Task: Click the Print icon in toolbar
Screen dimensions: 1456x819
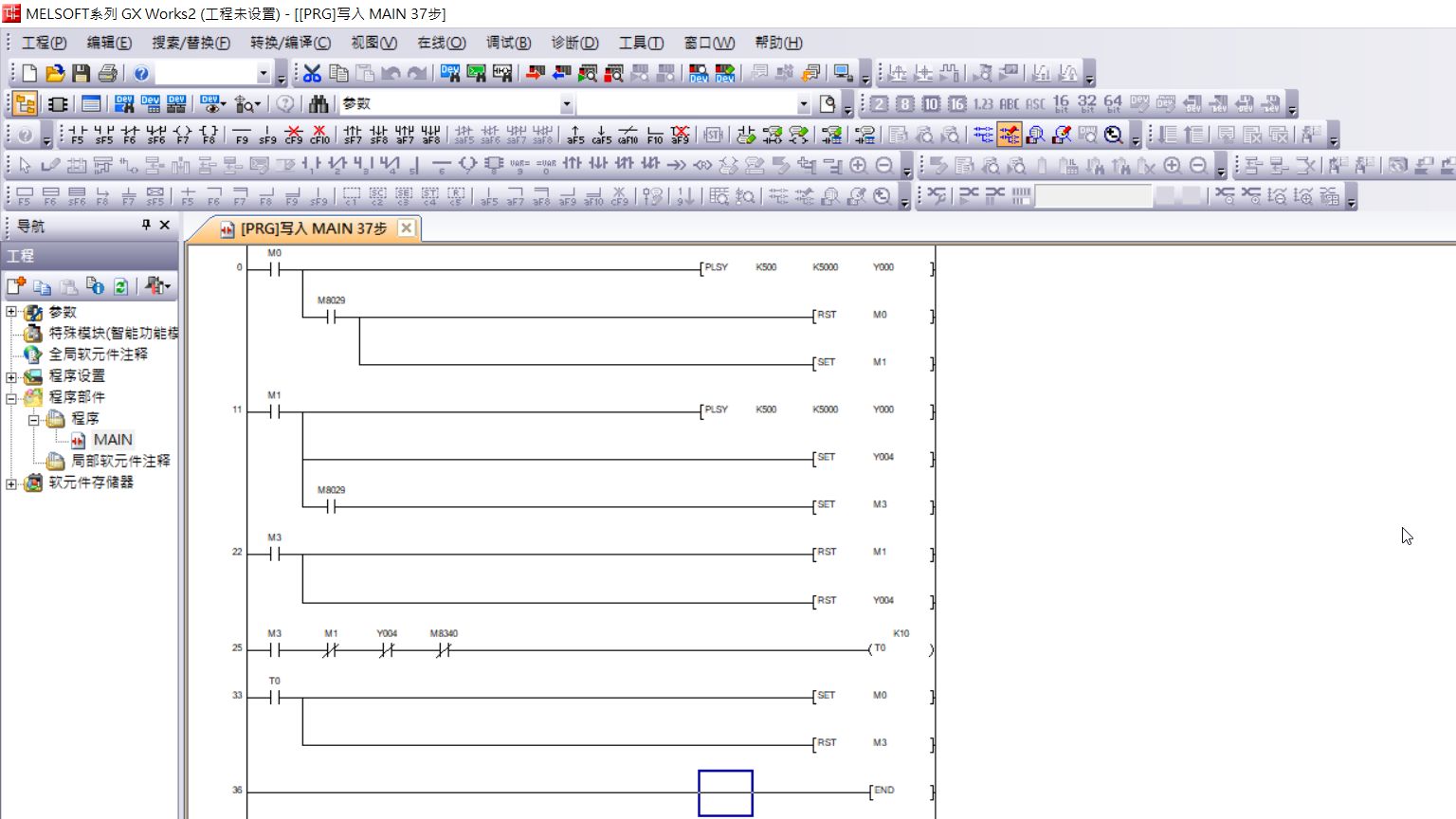Action: point(108,73)
